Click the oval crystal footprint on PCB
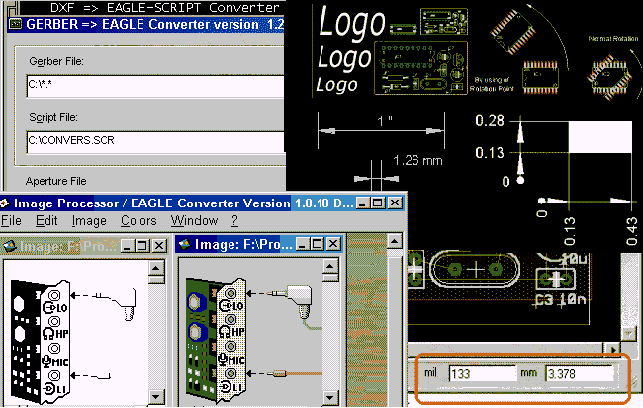The height and width of the screenshot is (408, 643). 475,269
